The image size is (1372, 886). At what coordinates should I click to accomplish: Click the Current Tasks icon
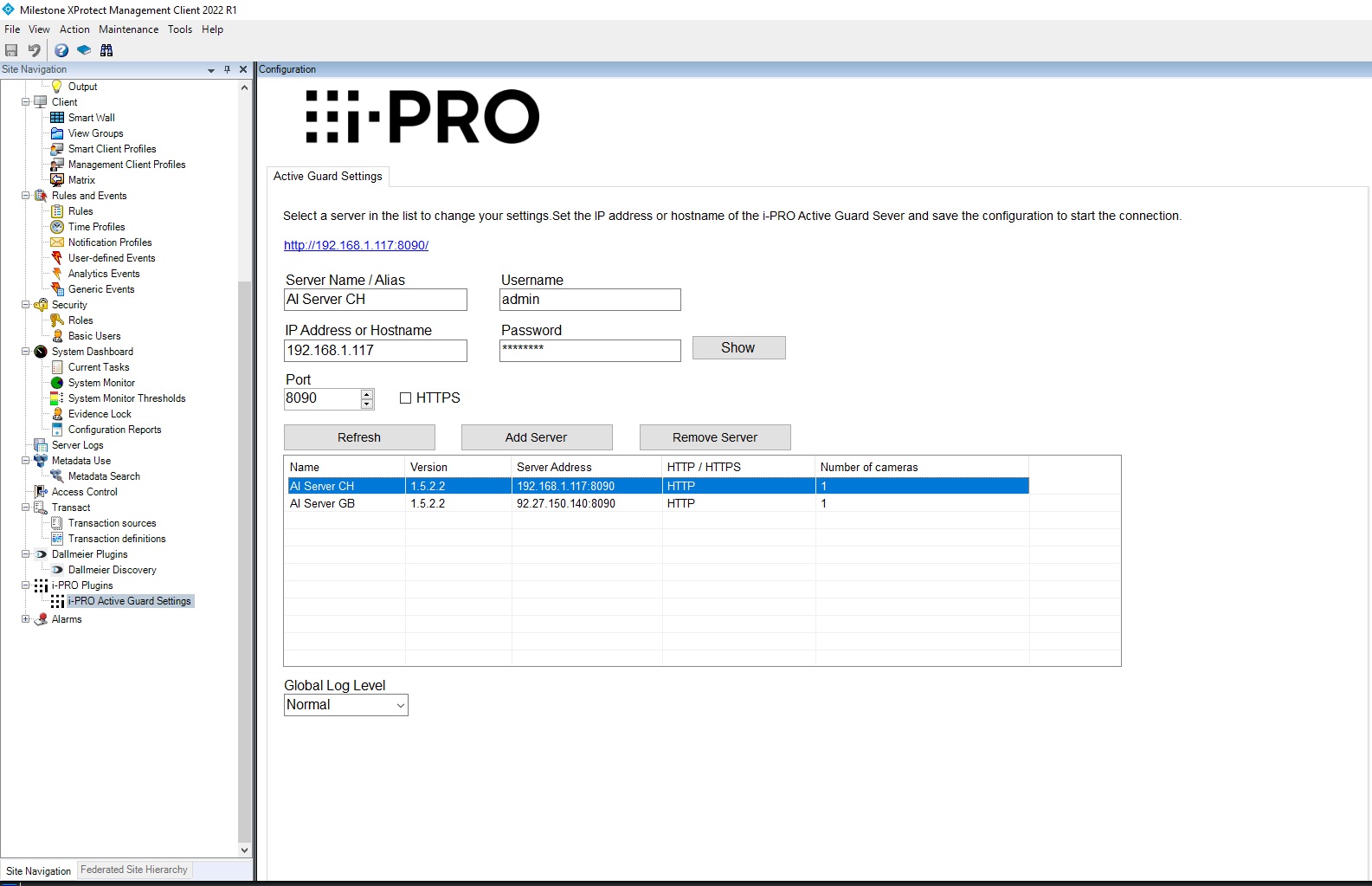pyautogui.click(x=57, y=367)
